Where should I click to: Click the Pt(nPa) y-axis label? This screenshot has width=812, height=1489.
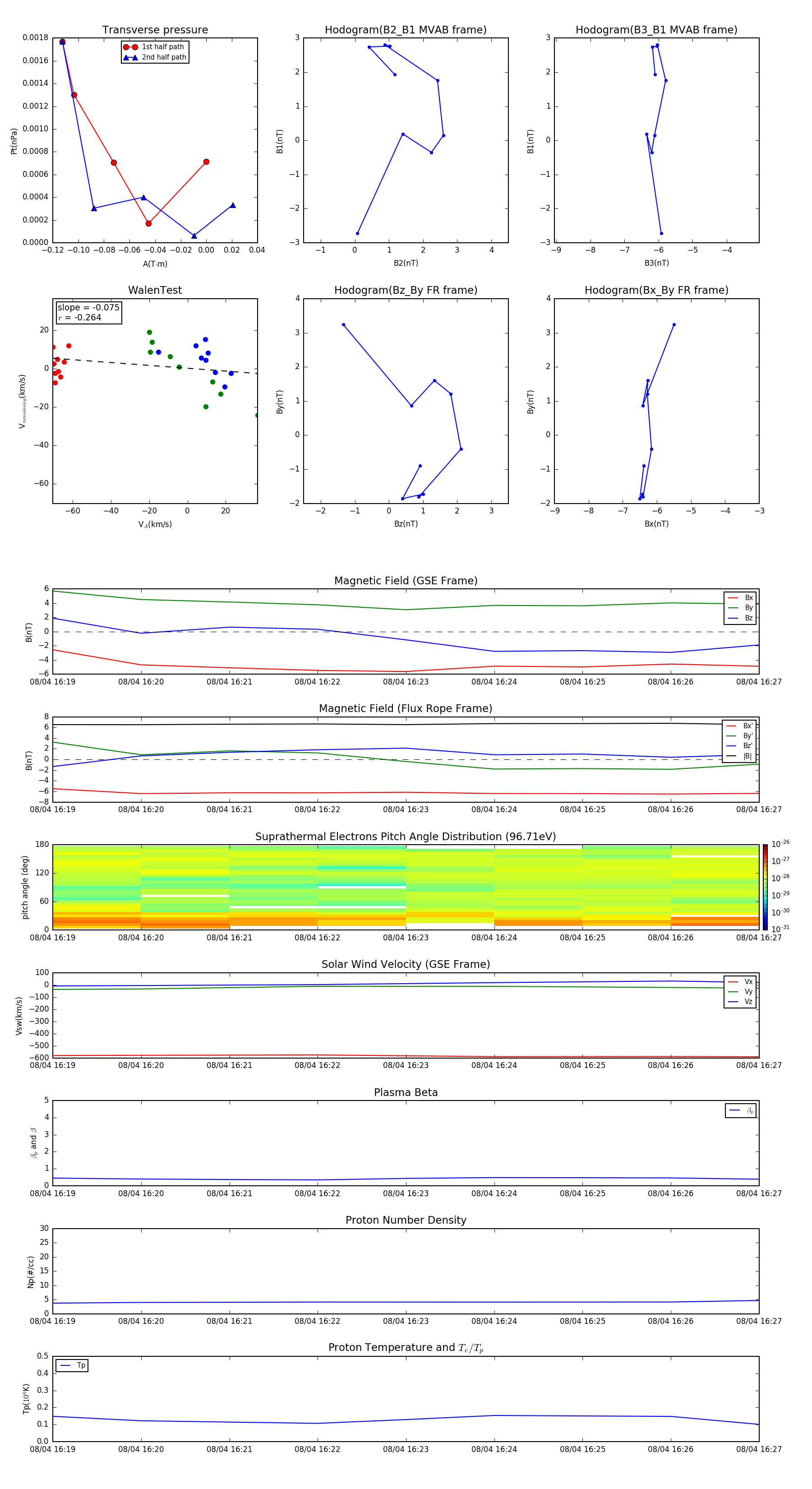pos(14,140)
